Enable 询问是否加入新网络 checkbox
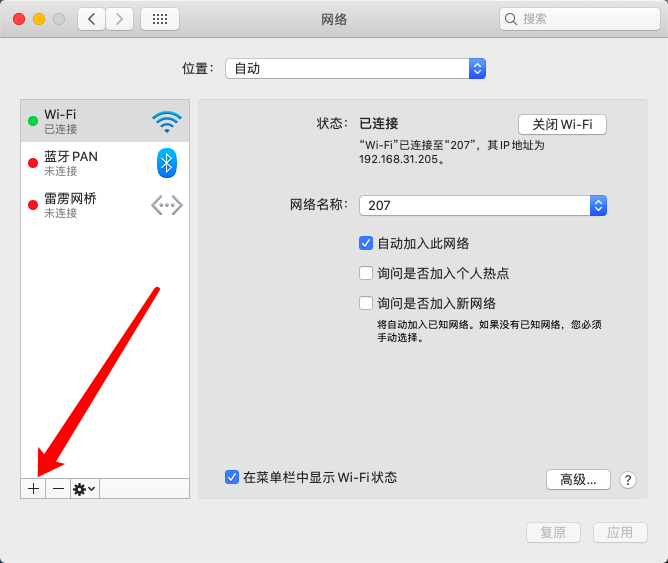This screenshot has height=563, width=668. coord(366,303)
